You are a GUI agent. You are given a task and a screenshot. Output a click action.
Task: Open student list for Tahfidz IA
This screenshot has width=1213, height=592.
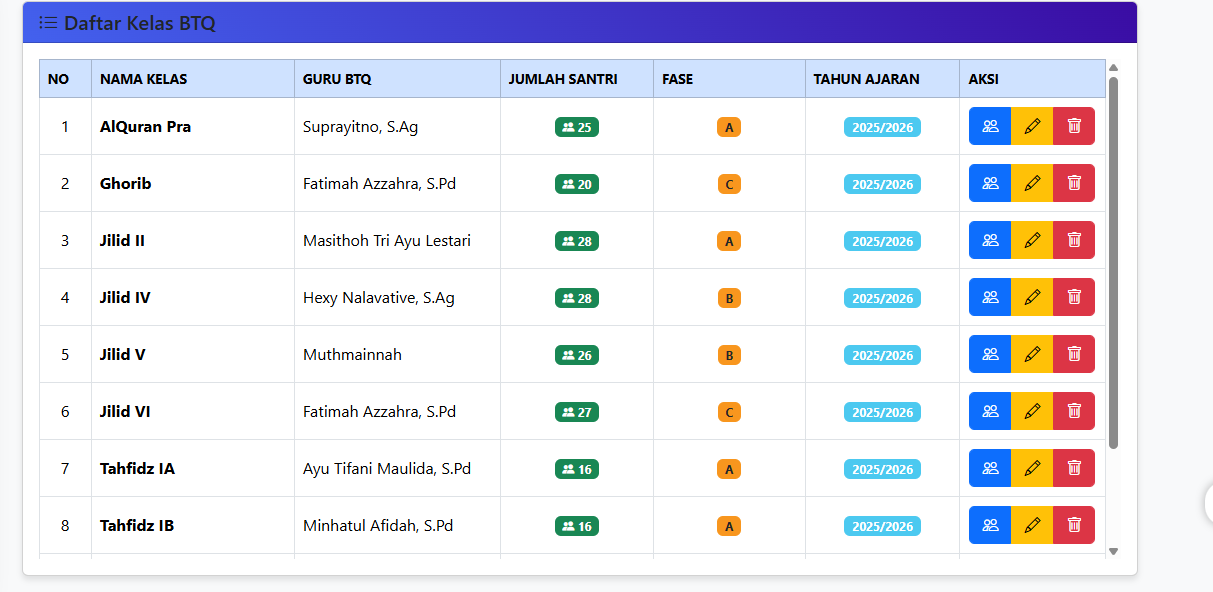(990, 468)
